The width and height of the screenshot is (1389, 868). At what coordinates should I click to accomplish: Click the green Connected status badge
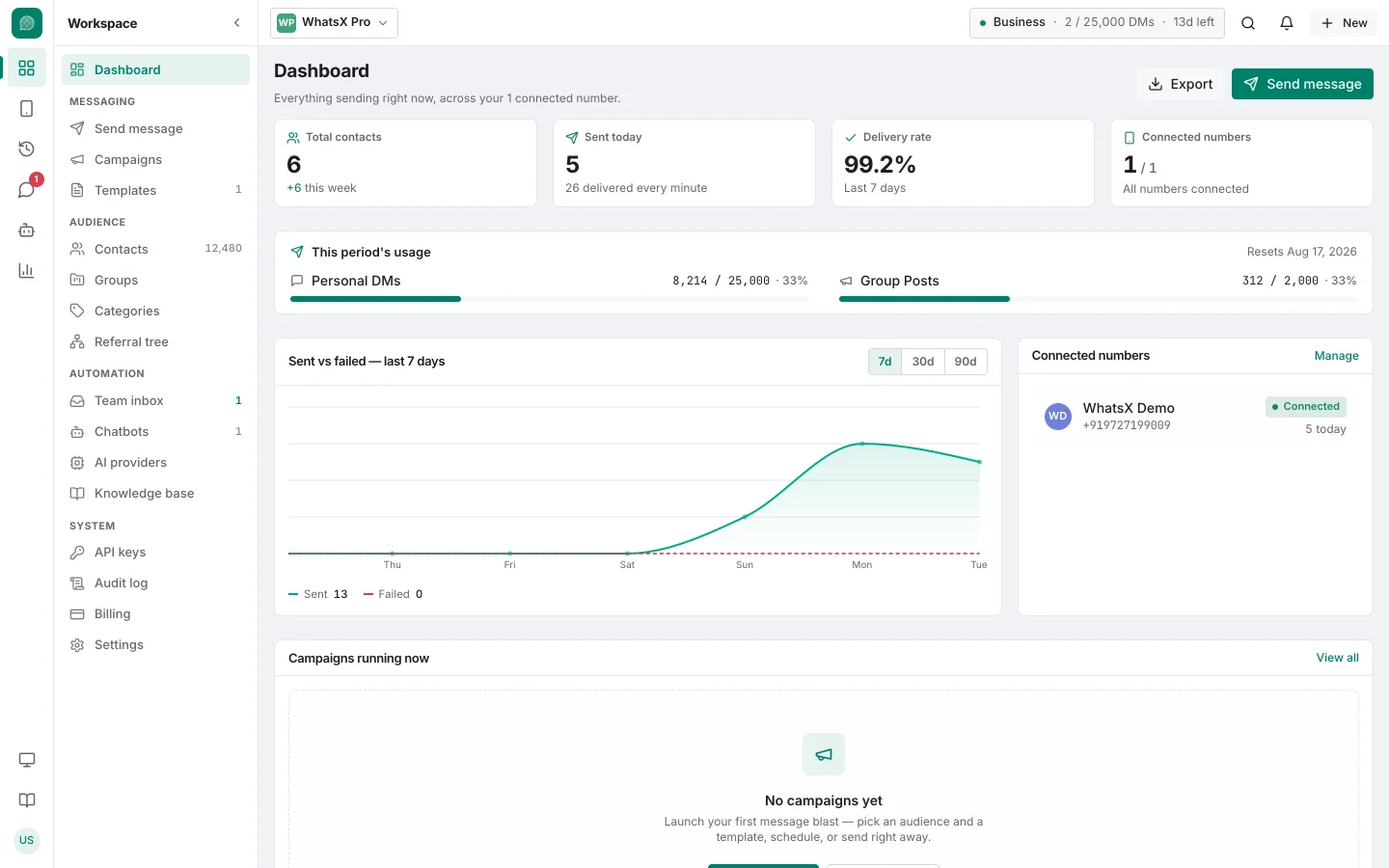1306,406
